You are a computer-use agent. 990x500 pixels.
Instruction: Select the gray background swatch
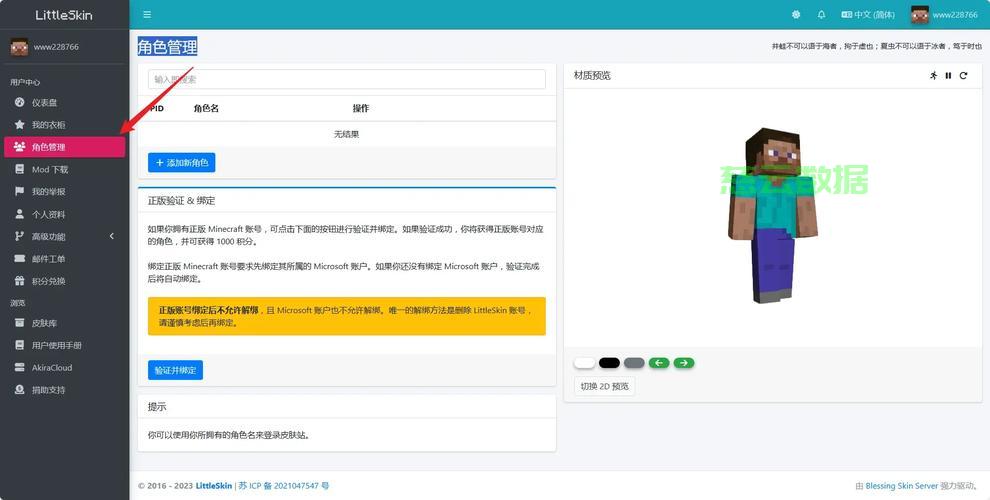[634, 363]
